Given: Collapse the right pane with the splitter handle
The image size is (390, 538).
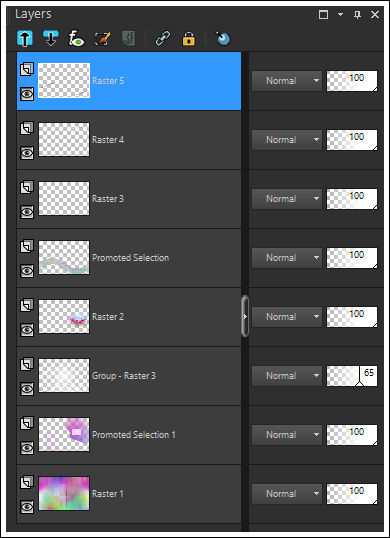Looking at the screenshot, I should coord(245,316).
